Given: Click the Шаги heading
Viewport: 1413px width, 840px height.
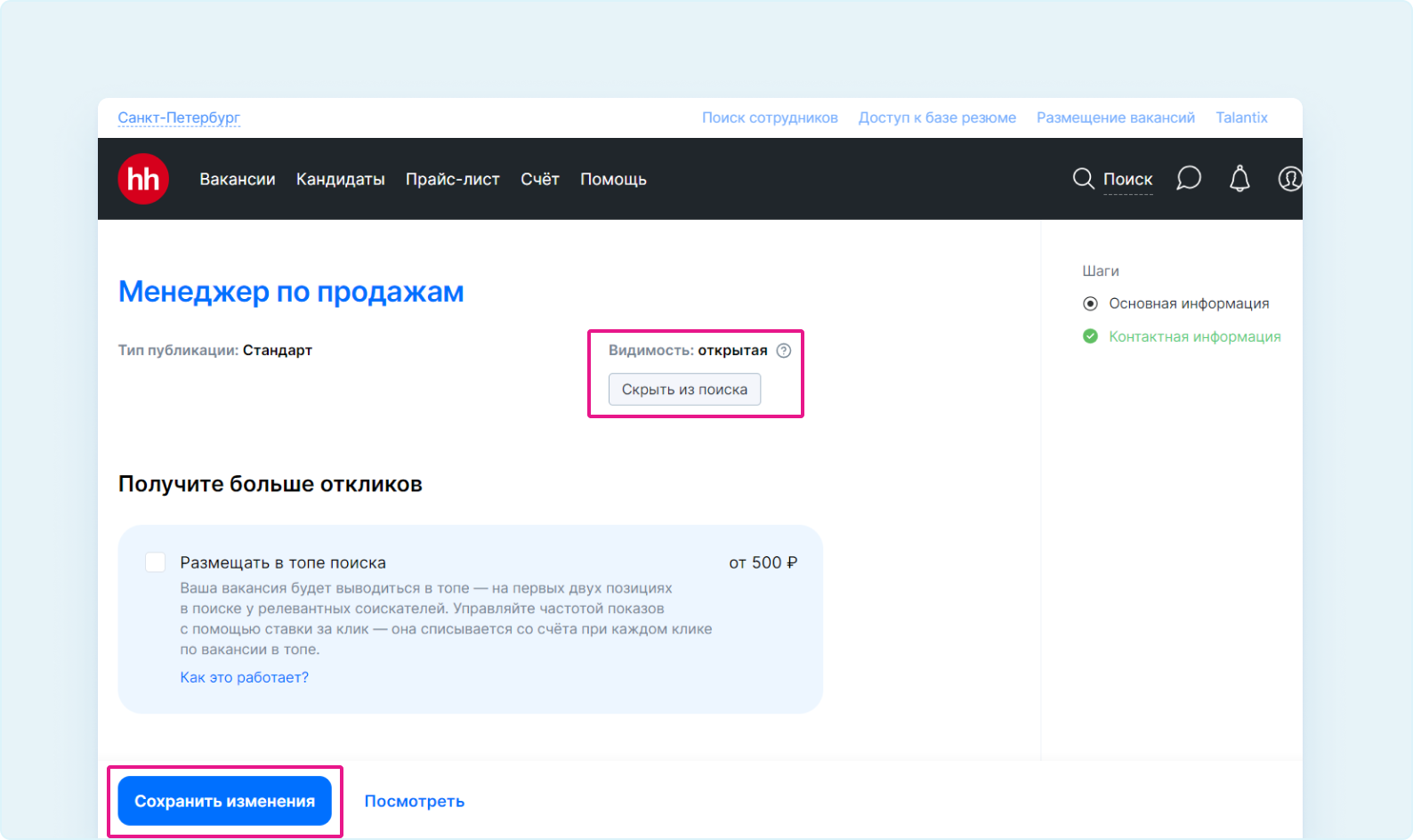Looking at the screenshot, I should coord(1101,271).
